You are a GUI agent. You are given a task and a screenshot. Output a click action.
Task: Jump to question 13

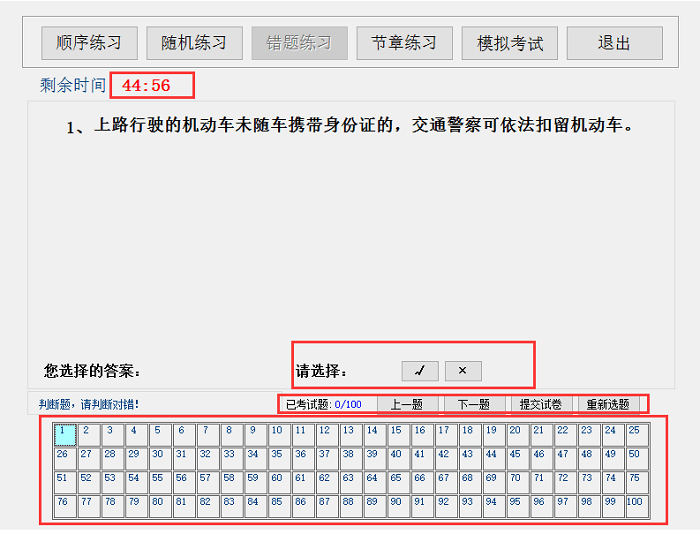[x=351, y=435]
